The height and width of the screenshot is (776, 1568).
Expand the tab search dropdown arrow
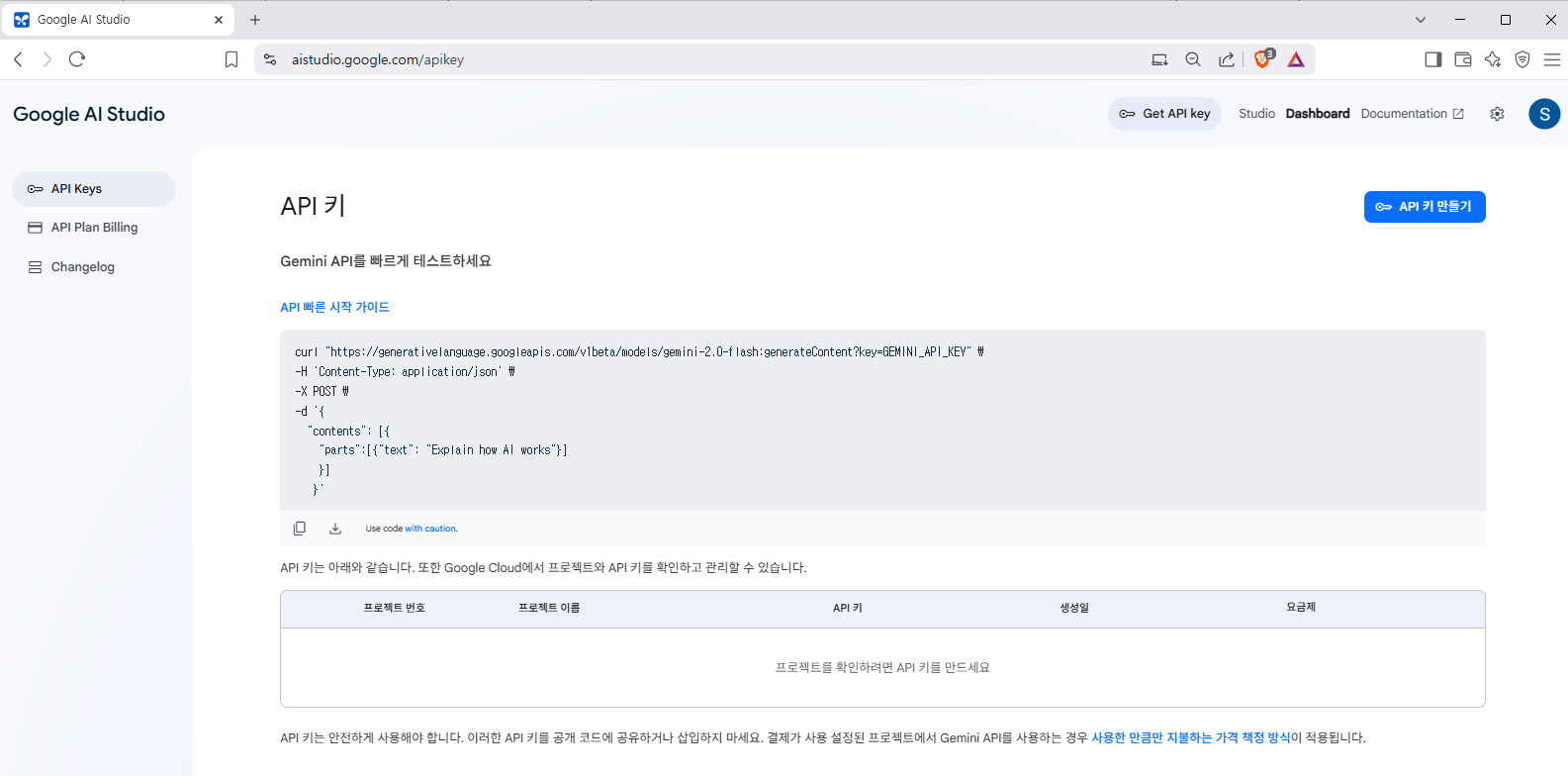pos(1421,20)
